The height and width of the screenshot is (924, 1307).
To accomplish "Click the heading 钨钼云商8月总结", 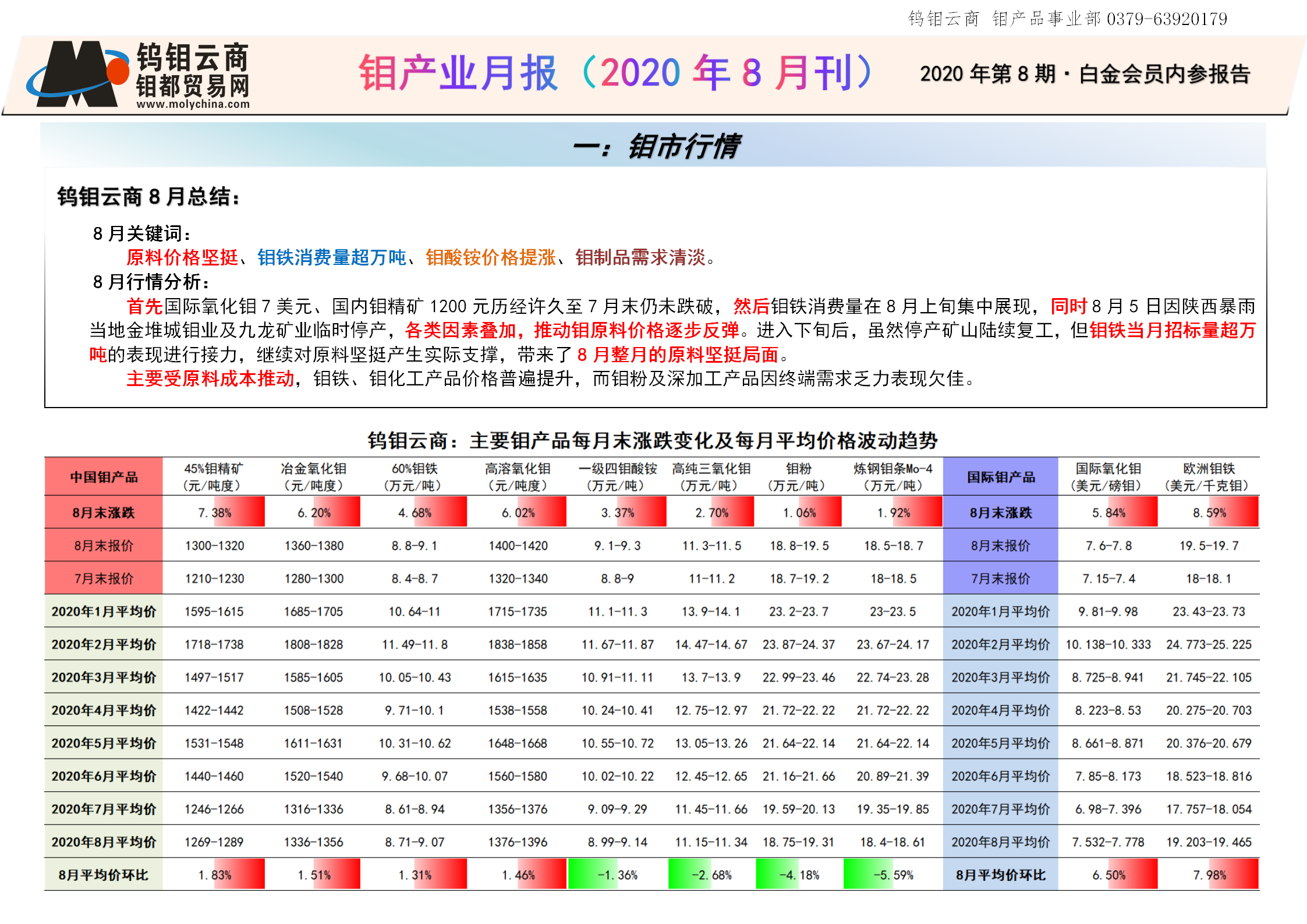I will pyautogui.click(x=148, y=197).
